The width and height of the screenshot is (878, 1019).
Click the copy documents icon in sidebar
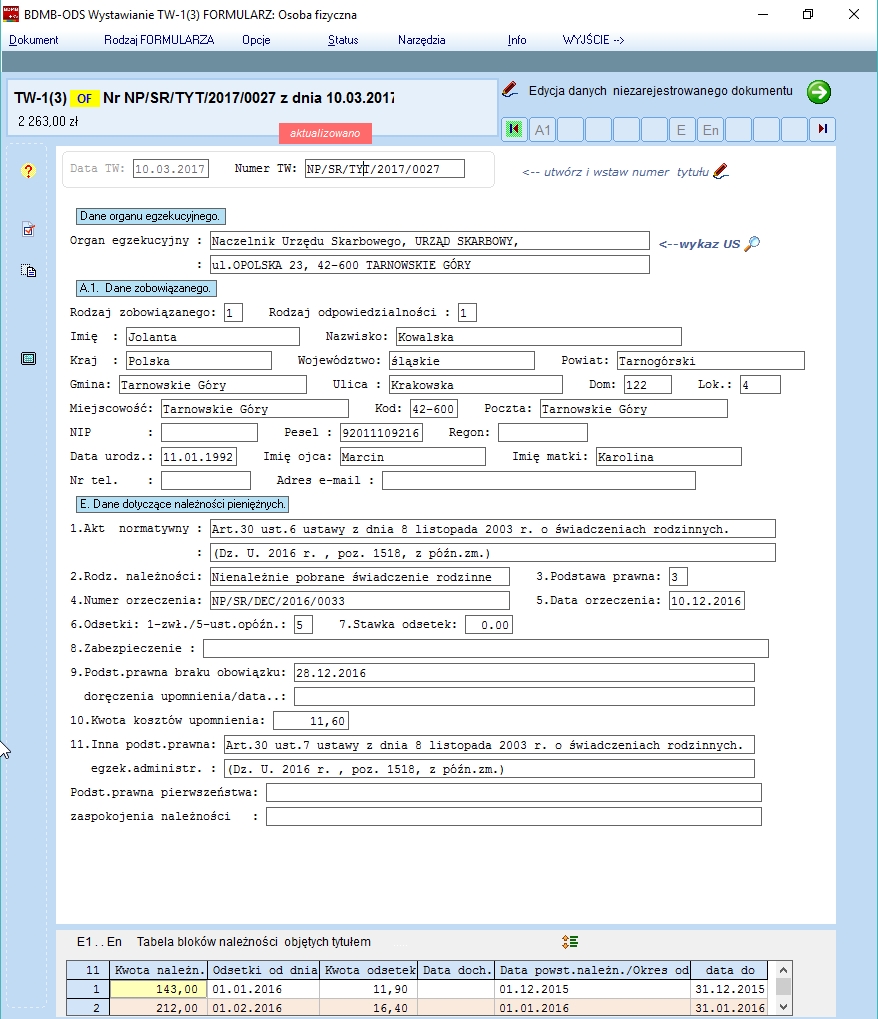28,270
